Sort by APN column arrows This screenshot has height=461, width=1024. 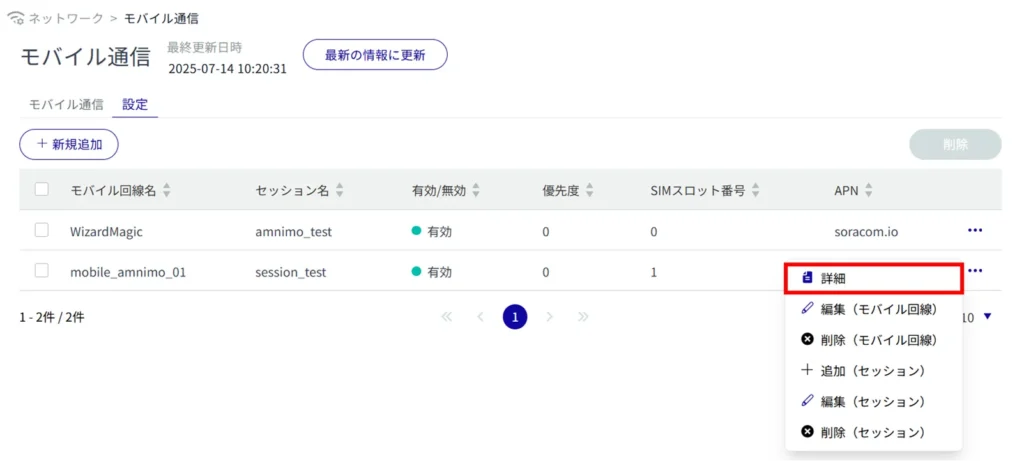868,190
